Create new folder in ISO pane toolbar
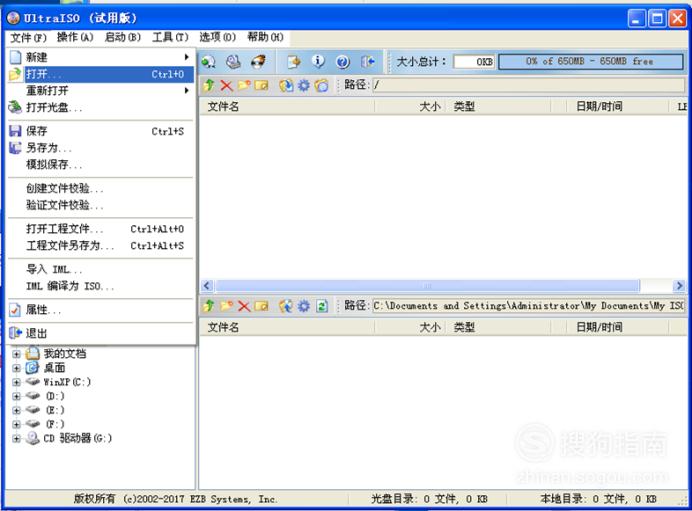 point(244,85)
